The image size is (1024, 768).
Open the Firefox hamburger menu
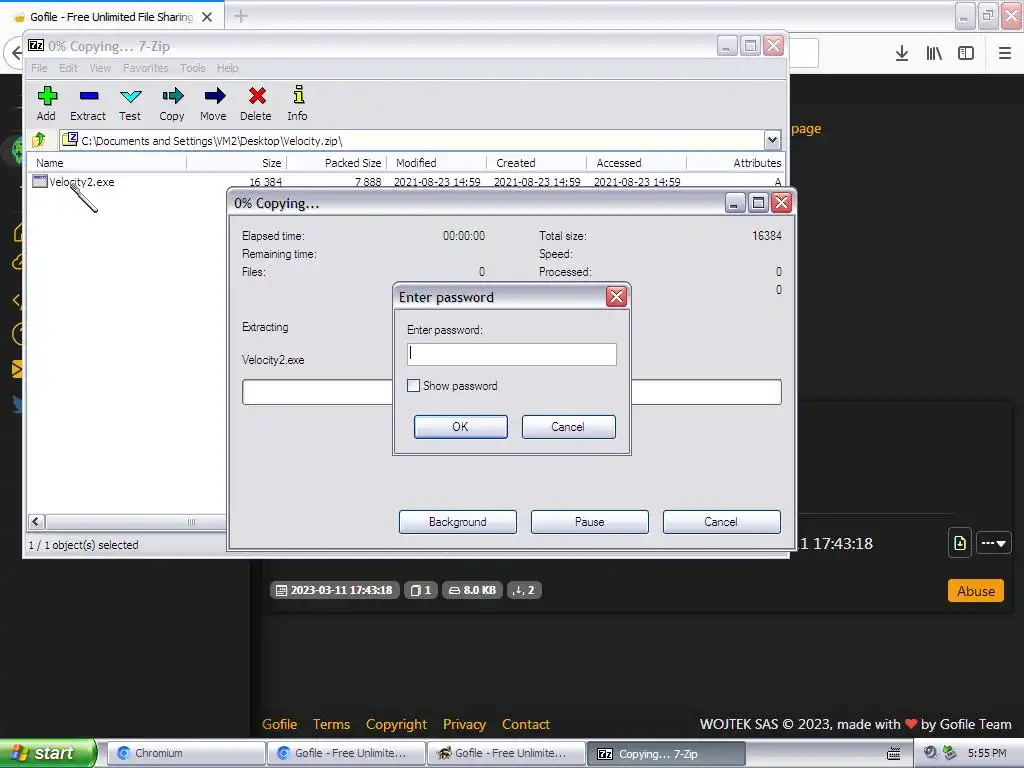(x=1005, y=53)
